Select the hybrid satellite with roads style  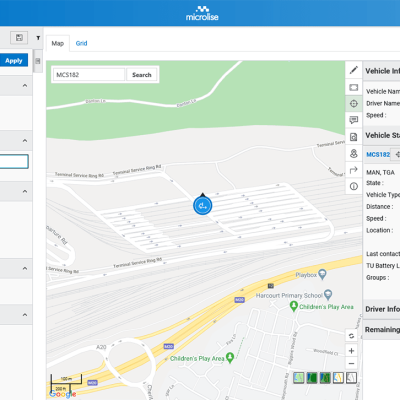coord(325,378)
